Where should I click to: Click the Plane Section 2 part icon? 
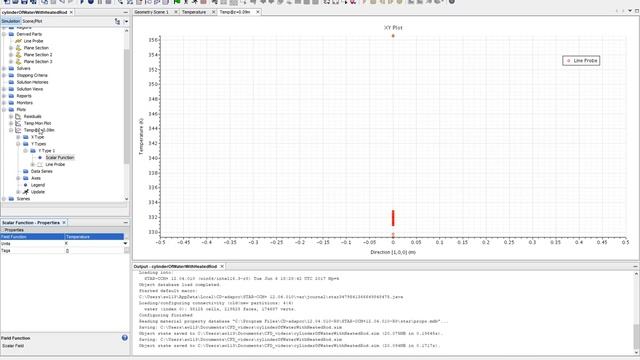[18, 55]
